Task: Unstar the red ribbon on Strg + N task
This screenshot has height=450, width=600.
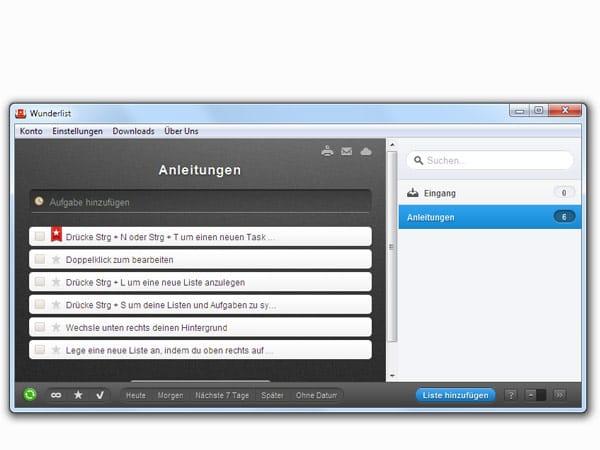Action: 56,234
